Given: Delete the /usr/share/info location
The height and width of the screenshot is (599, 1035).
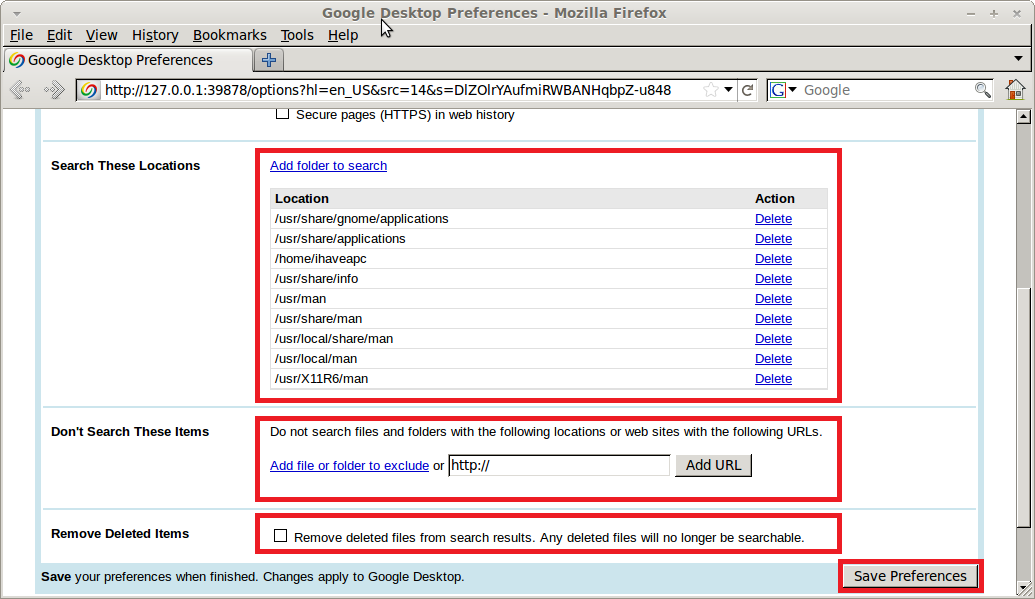Looking at the screenshot, I should point(773,279).
